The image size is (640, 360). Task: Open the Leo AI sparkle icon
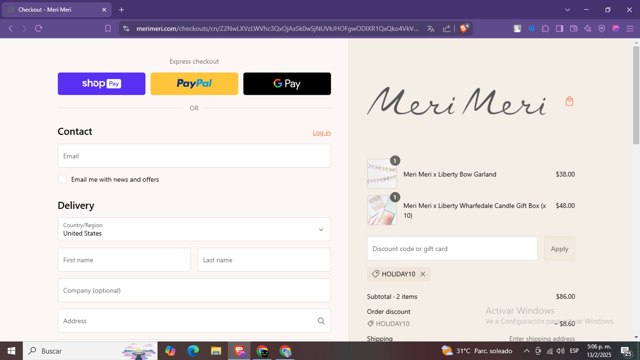(588, 29)
